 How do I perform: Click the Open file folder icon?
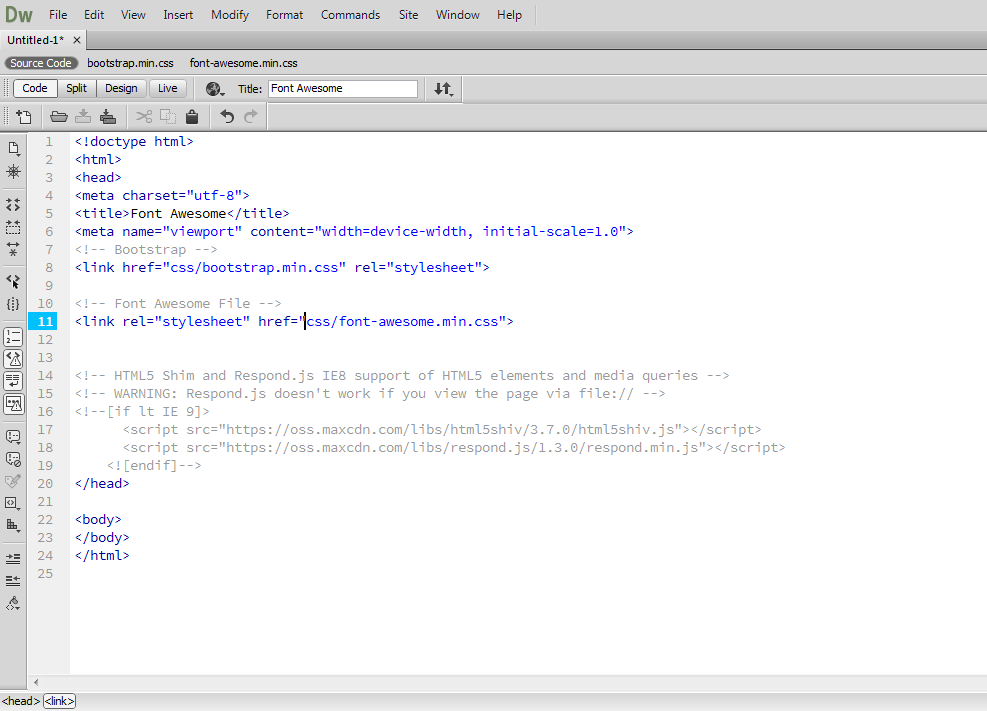point(59,116)
